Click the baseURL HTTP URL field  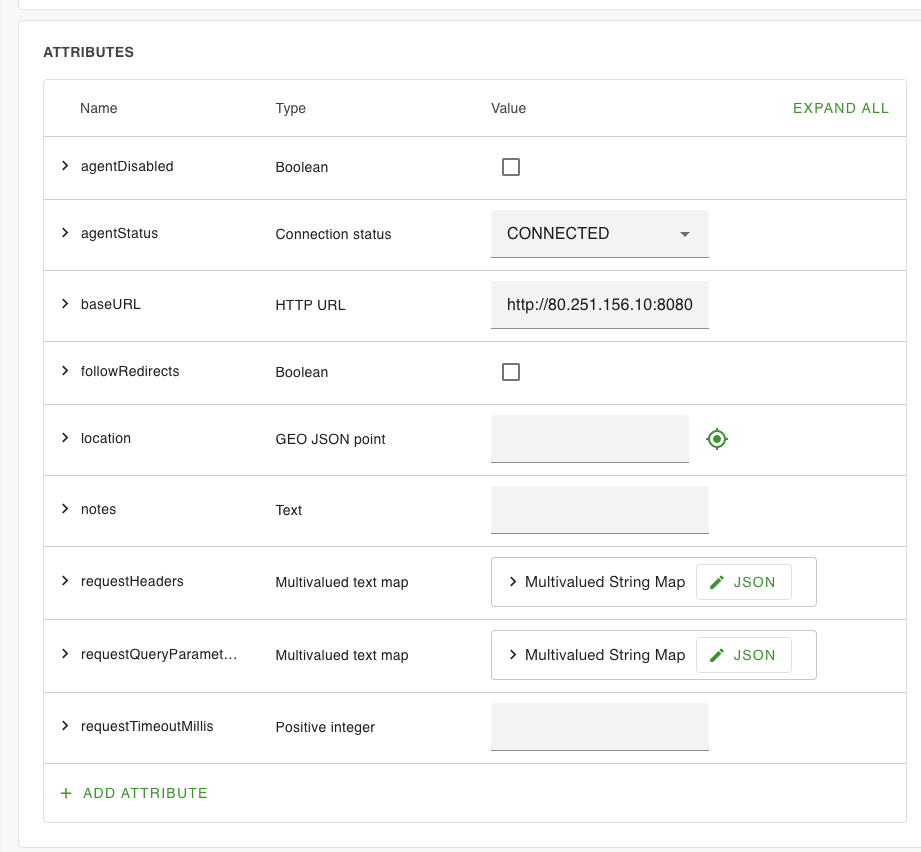[599, 305]
